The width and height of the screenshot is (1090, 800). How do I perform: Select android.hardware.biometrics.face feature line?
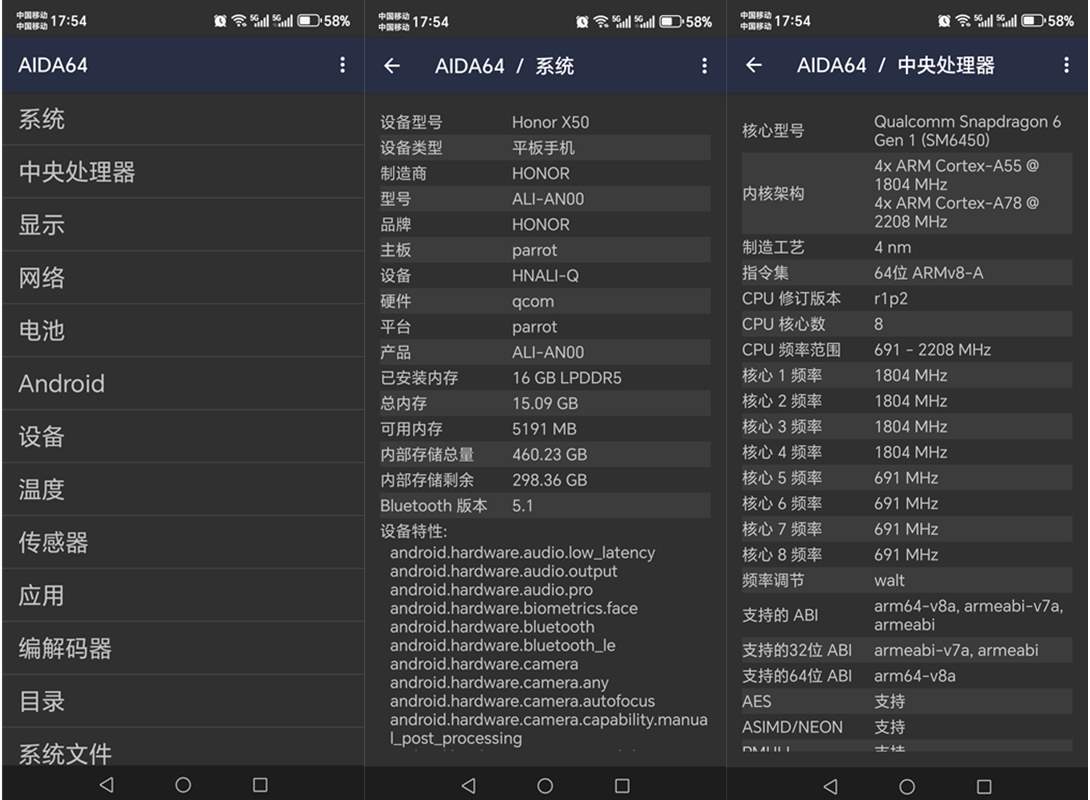pyautogui.click(x=514, y=608)
